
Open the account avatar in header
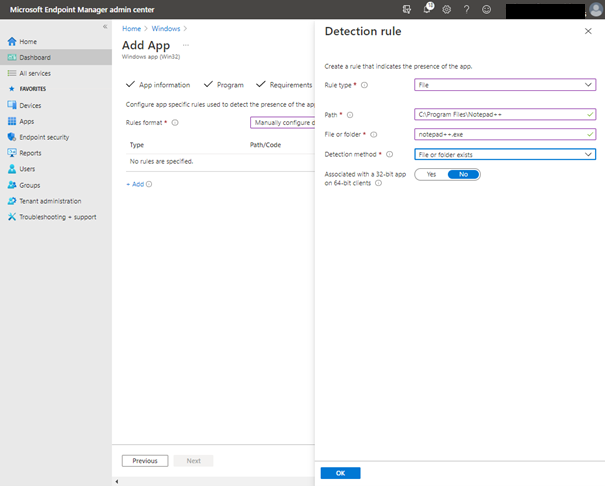(x=596, y=10)
